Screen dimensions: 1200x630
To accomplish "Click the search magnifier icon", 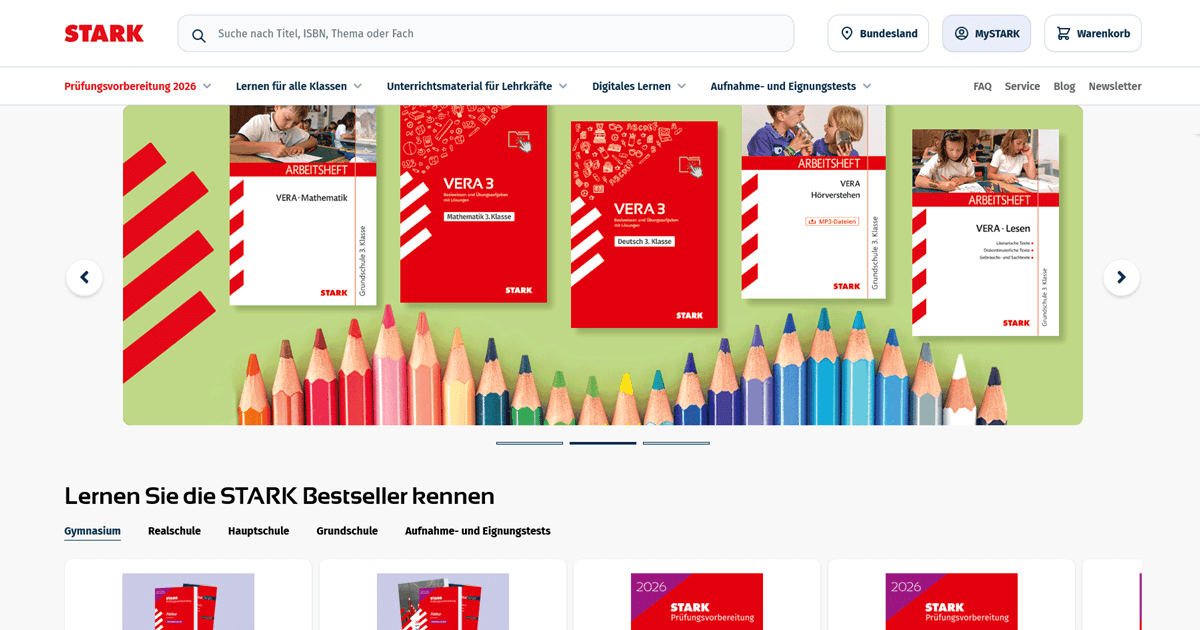I will (199, 35).
